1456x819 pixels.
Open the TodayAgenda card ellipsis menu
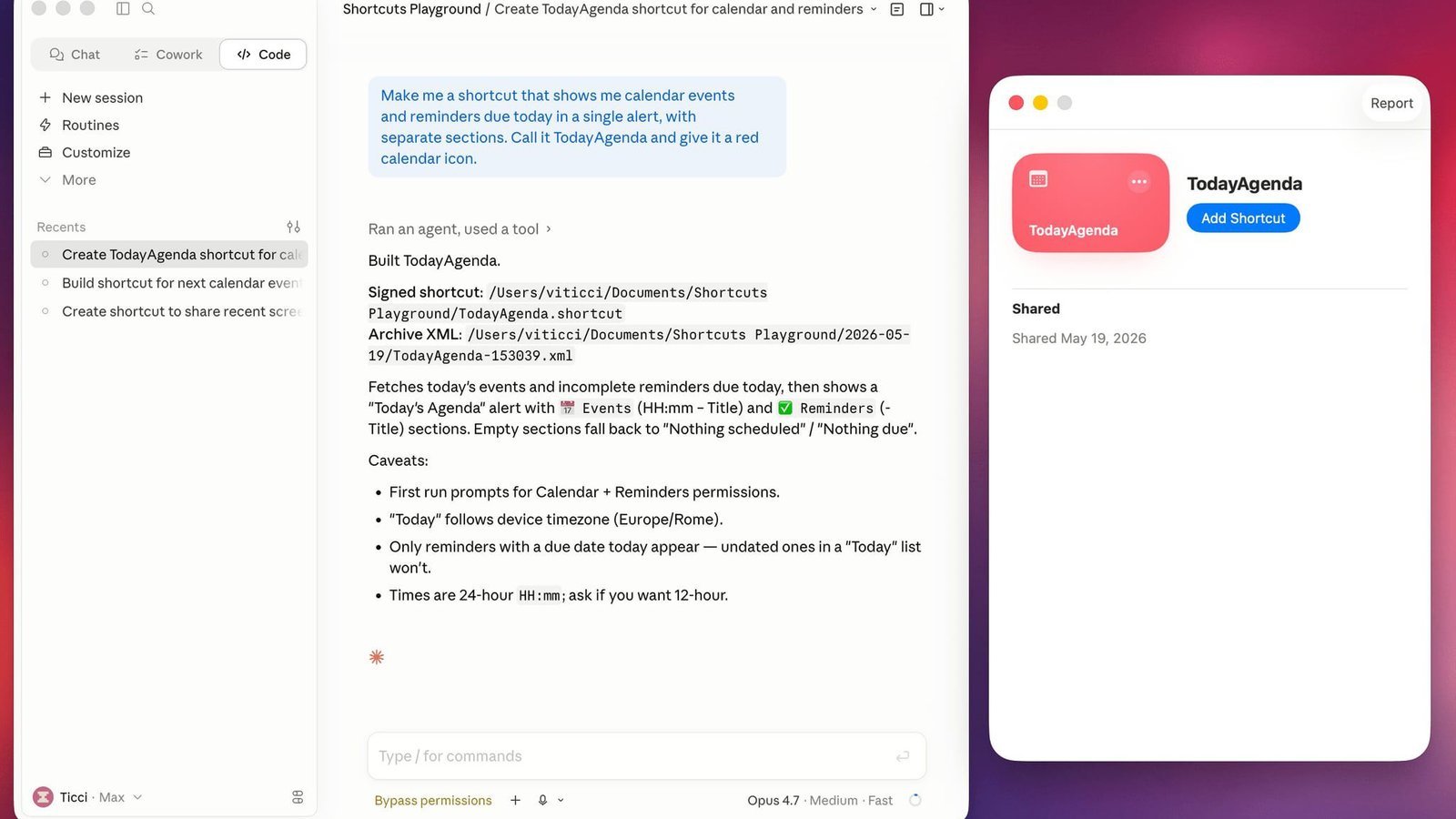tap(1138, 181)
